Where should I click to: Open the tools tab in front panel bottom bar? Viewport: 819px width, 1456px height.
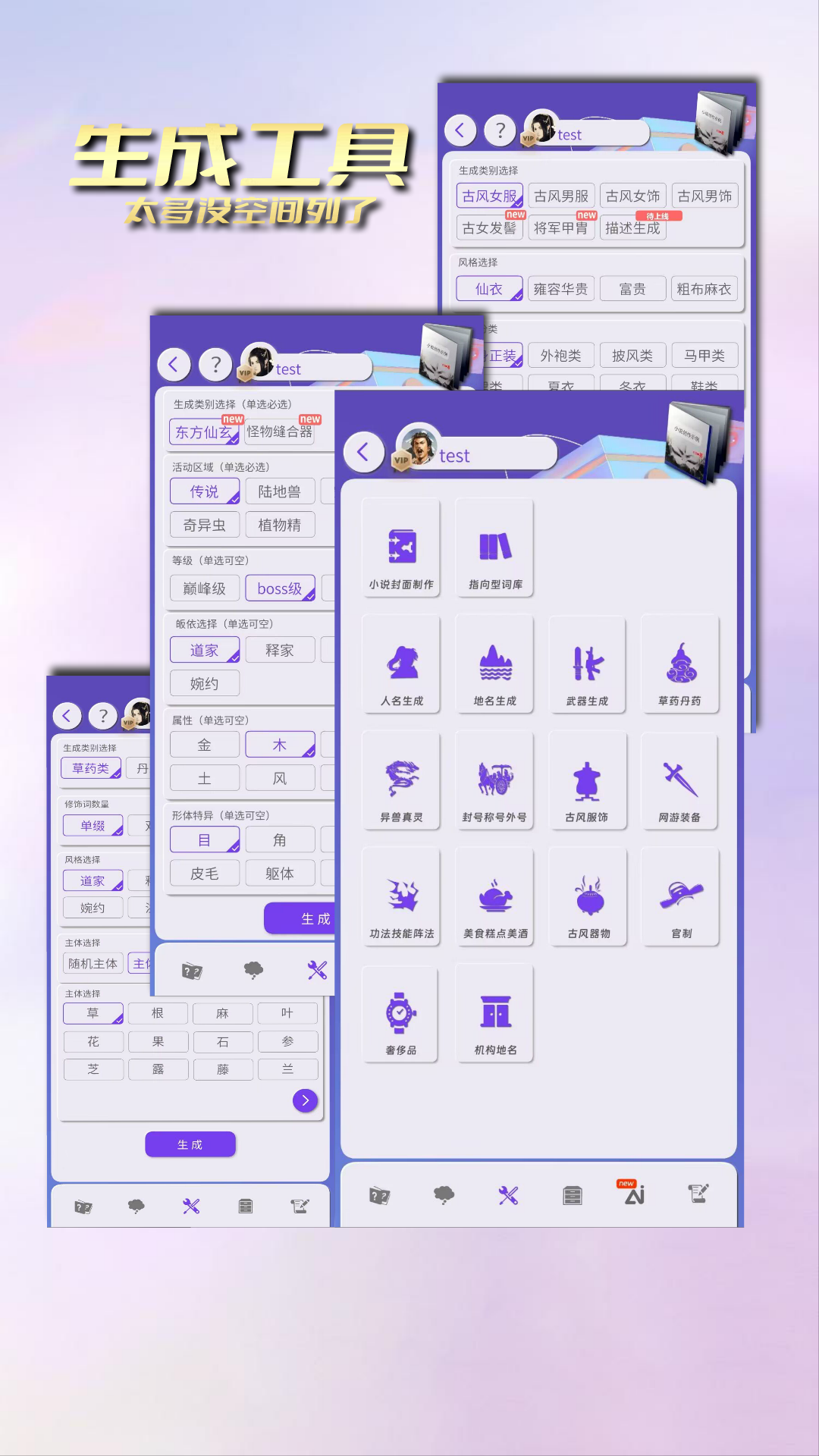(x=508, y=1196)
